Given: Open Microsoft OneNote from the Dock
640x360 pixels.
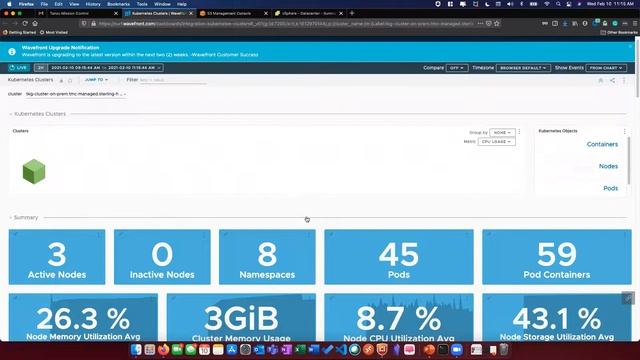Looking at the screenshot, I should tap(287, 350).
